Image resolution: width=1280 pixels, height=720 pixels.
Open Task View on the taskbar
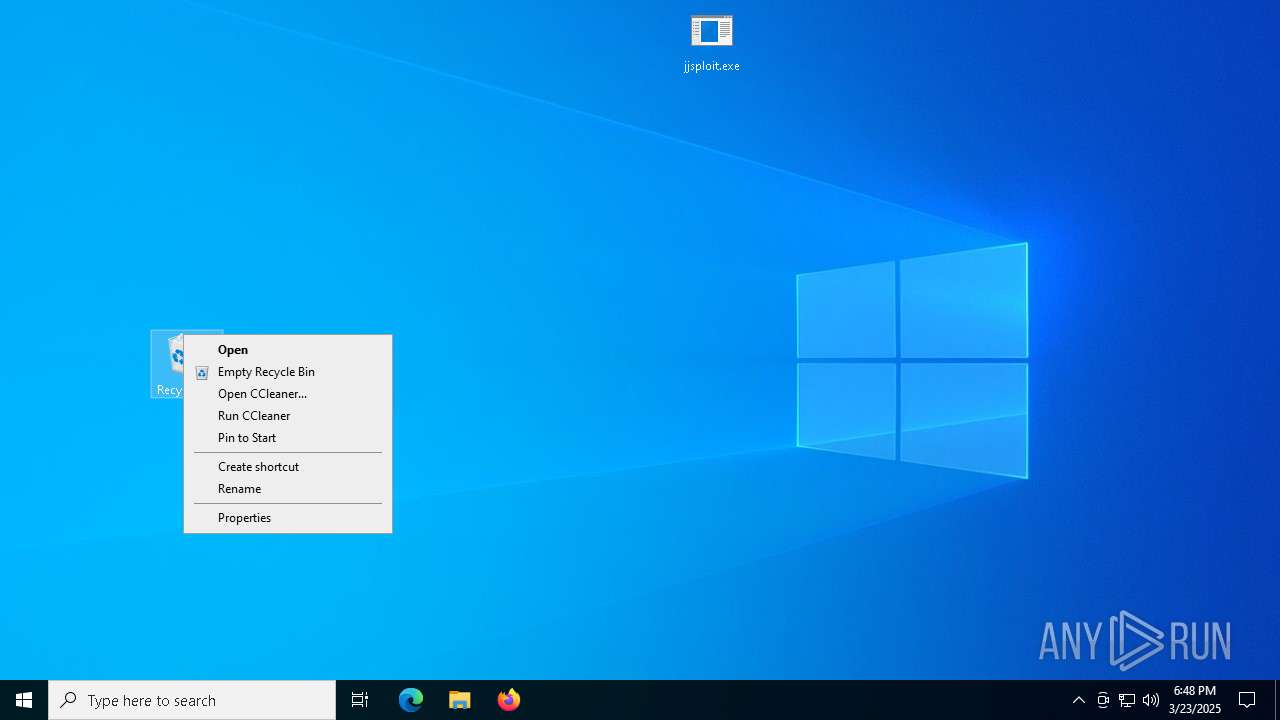(360, 700)
